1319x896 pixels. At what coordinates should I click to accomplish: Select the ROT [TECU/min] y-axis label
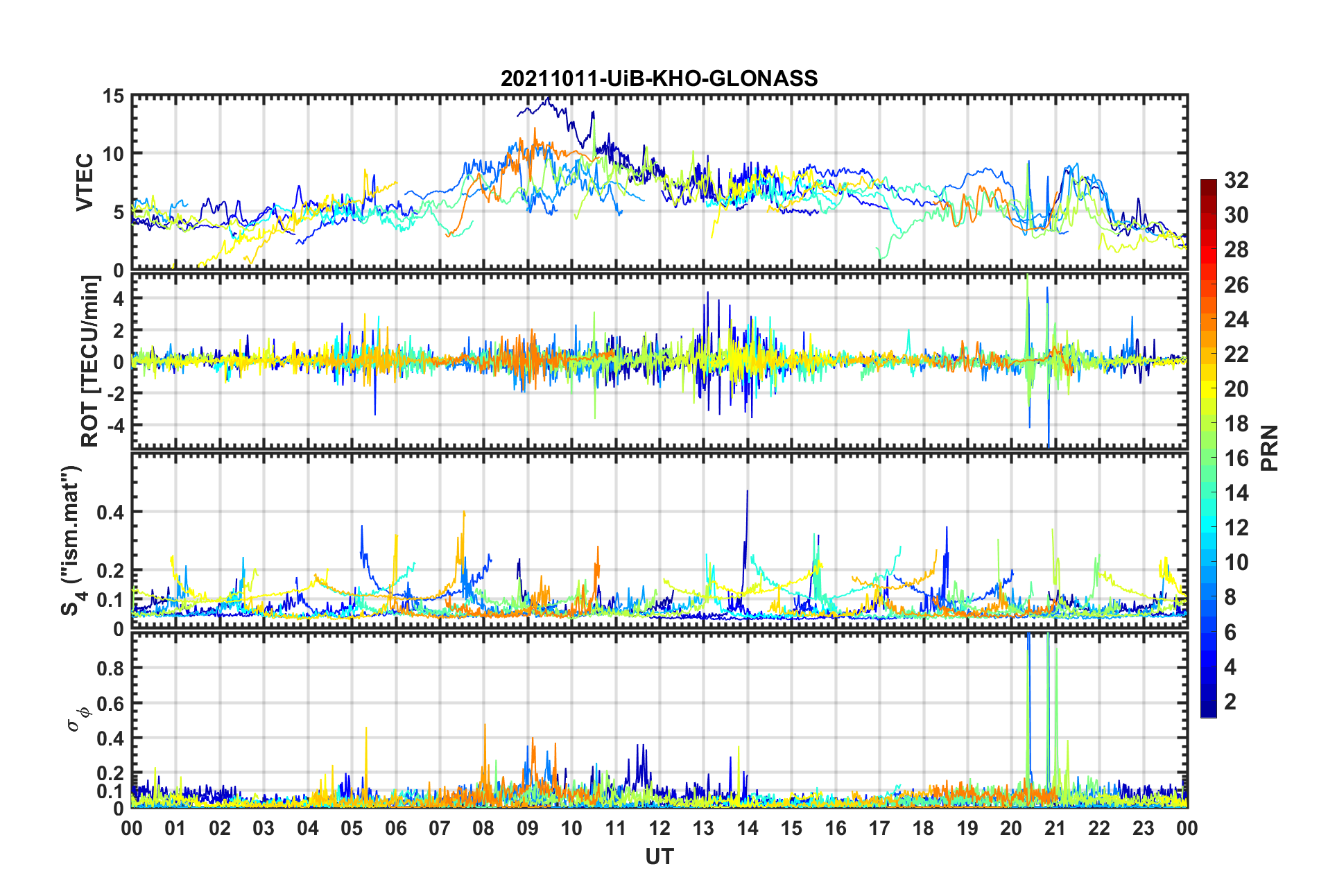90,361
